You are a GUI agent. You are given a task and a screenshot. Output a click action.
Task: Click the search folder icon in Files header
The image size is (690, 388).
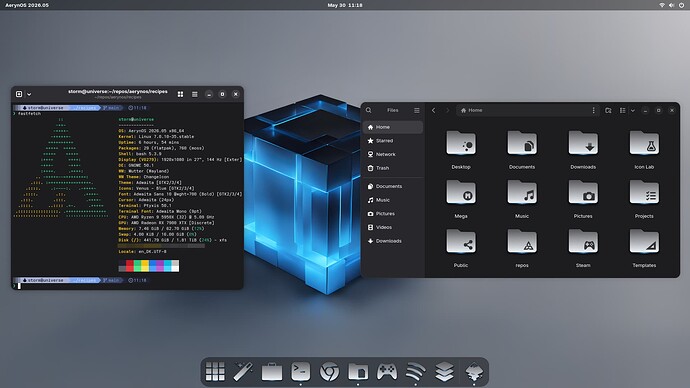coord(608,110)
